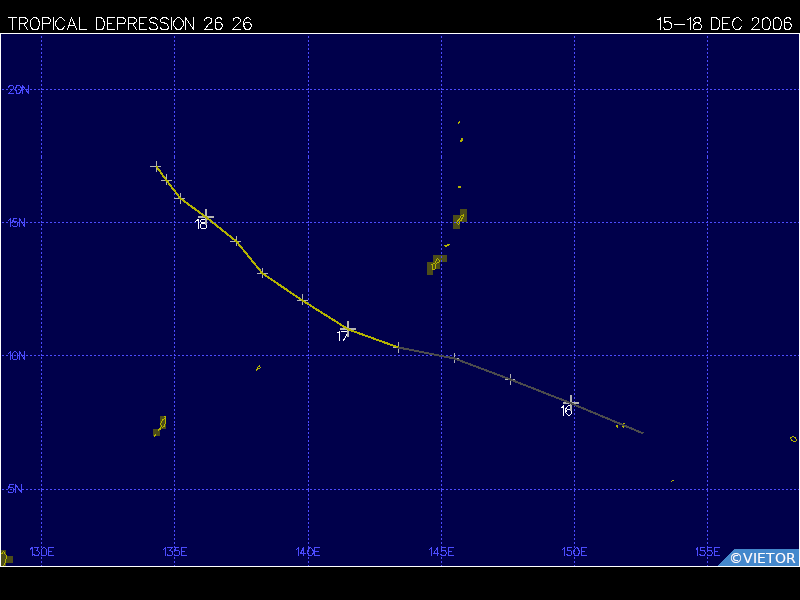Select the 155E longitude label
Screen dimensions: 800x600
(707, 551)
